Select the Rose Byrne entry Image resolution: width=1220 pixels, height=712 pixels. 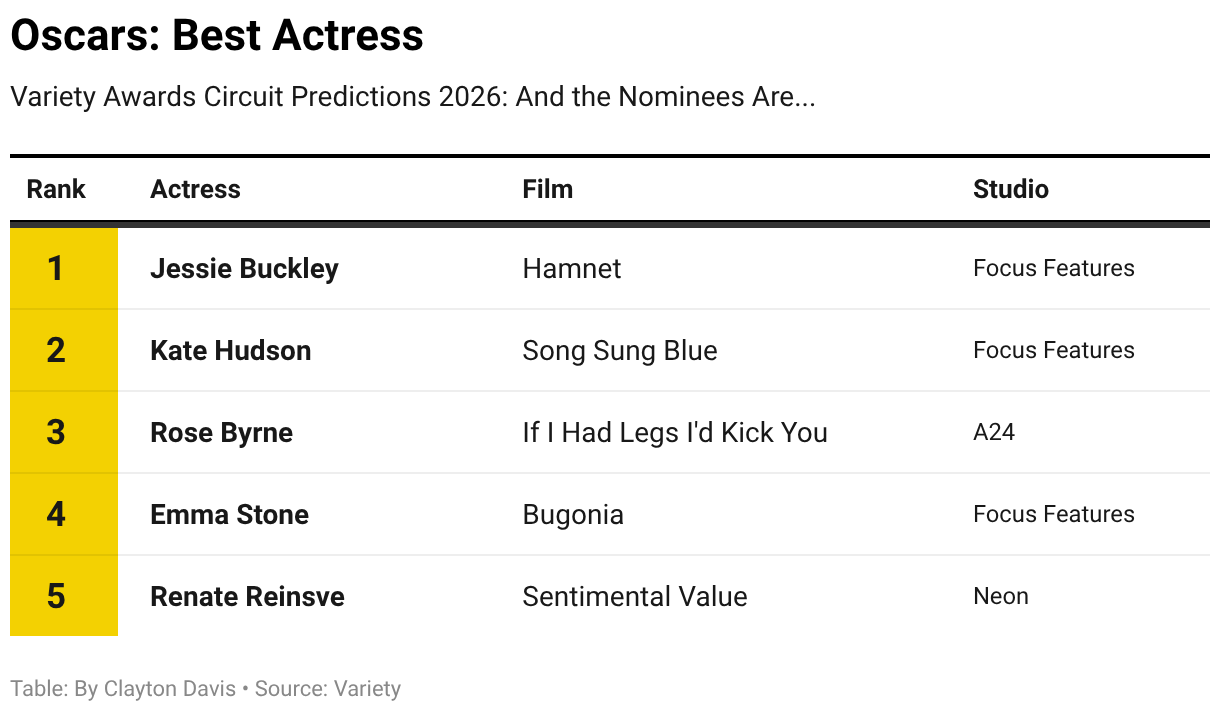click(221, 432)
